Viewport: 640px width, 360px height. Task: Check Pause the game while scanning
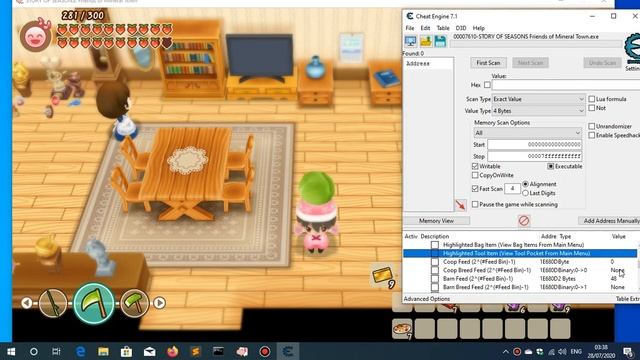point(475,204)
